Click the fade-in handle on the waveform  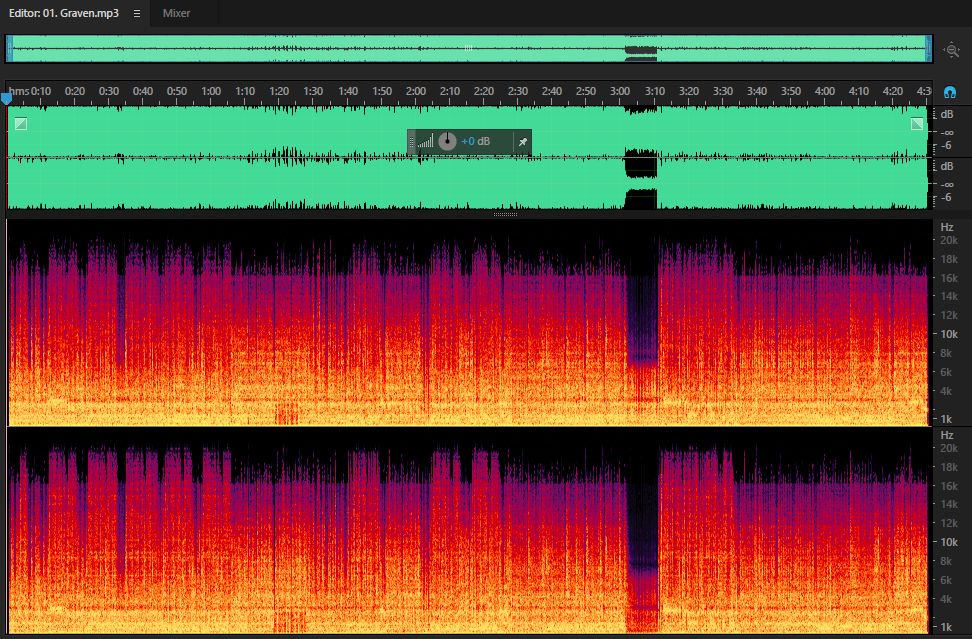pyautogui.click(x=21, y=124)
